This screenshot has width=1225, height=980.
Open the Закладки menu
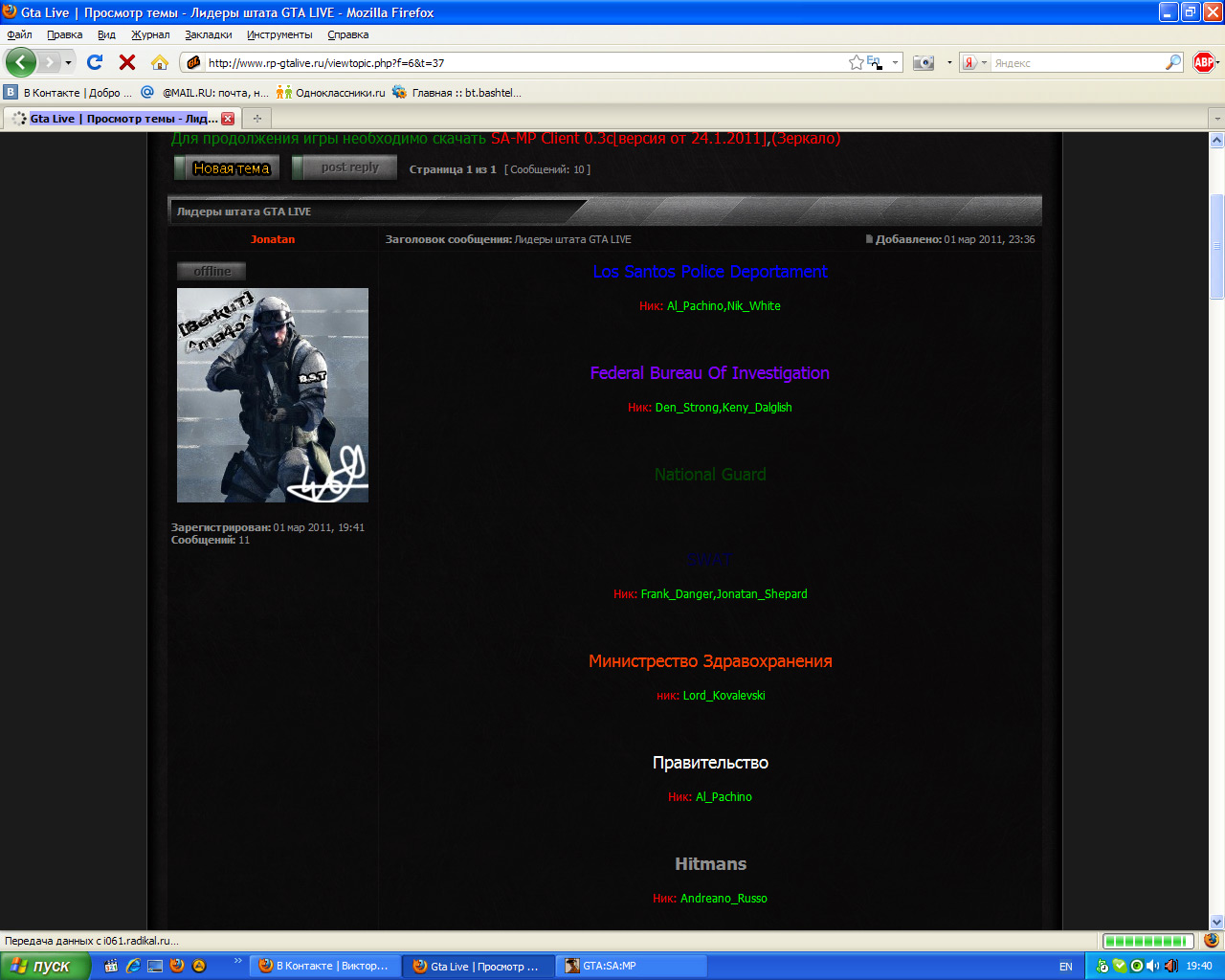[x=209, y=34]
